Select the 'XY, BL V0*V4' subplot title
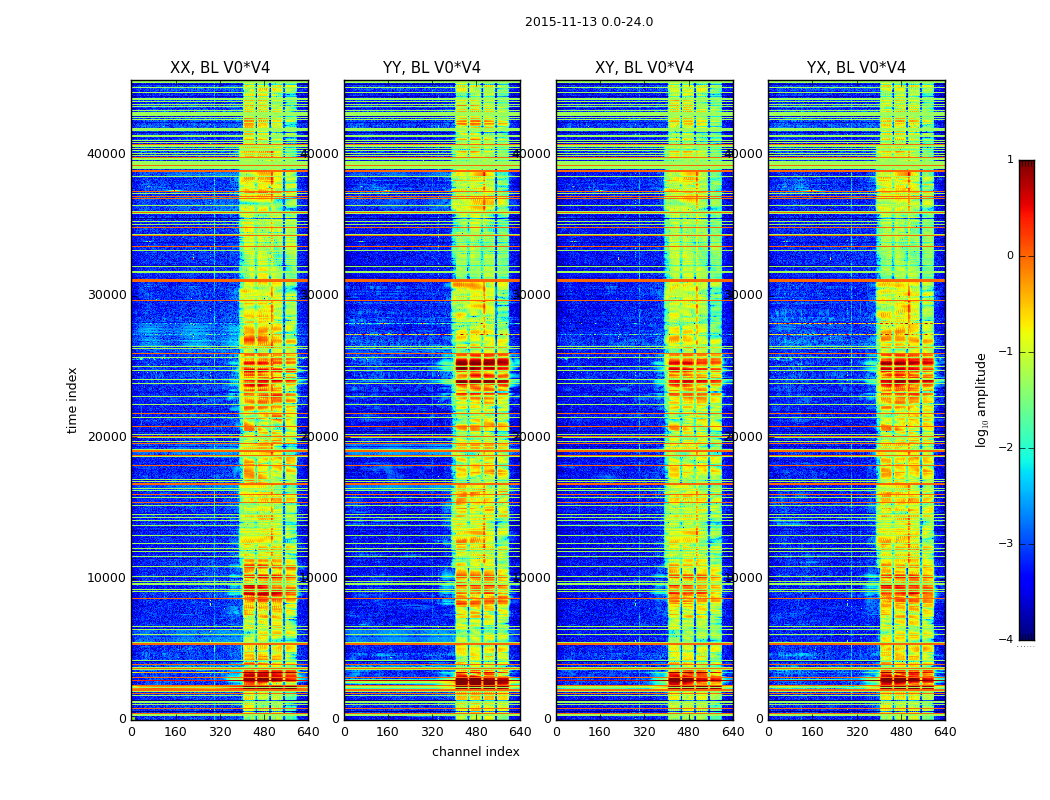The height and width of the screenshot is (800, 1050). (644, 68)
